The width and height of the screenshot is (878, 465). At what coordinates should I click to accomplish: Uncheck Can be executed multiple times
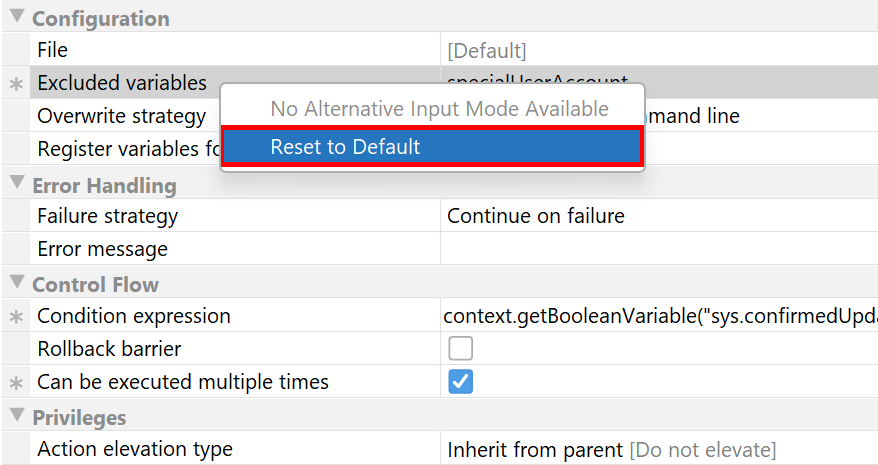pos(460,382)
